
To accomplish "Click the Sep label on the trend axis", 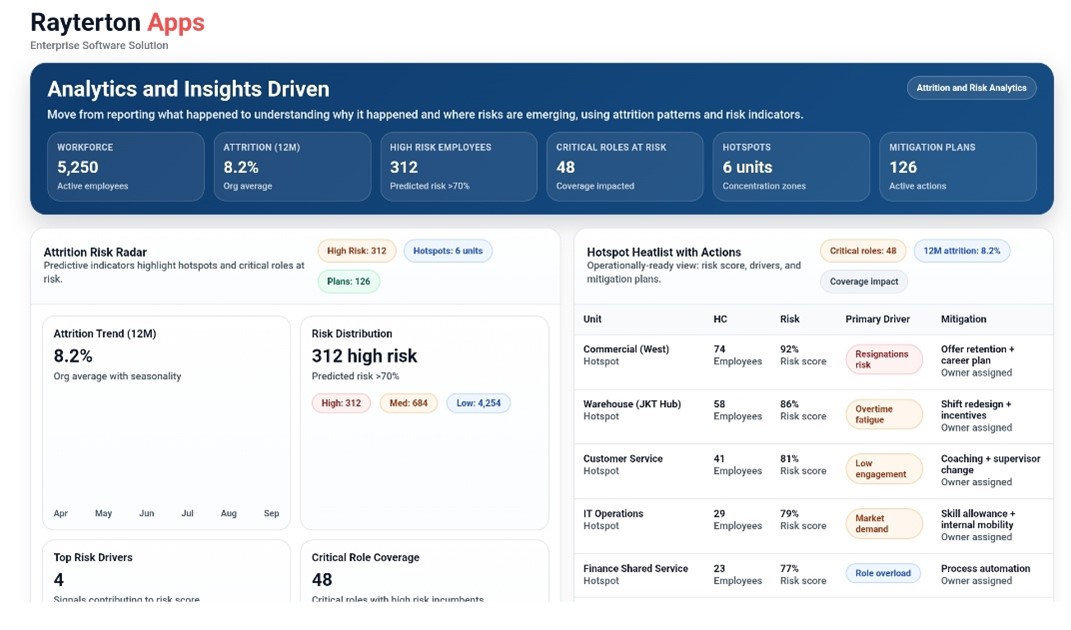I will tap(270, 513).
